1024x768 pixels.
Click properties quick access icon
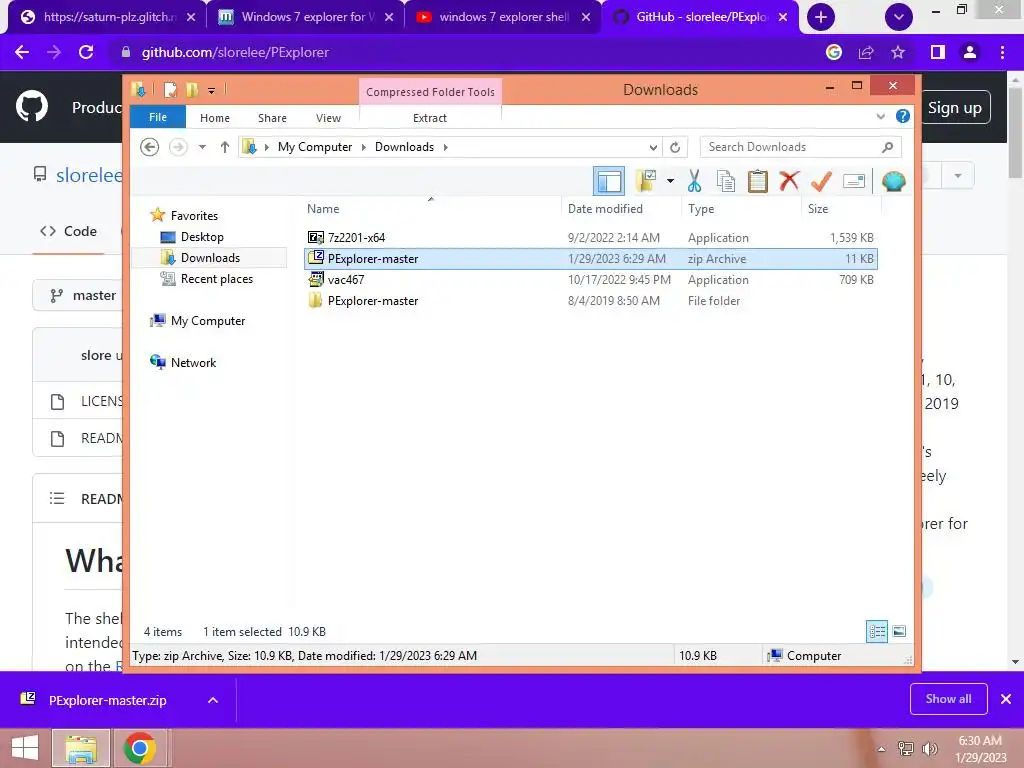click(170, 90)
